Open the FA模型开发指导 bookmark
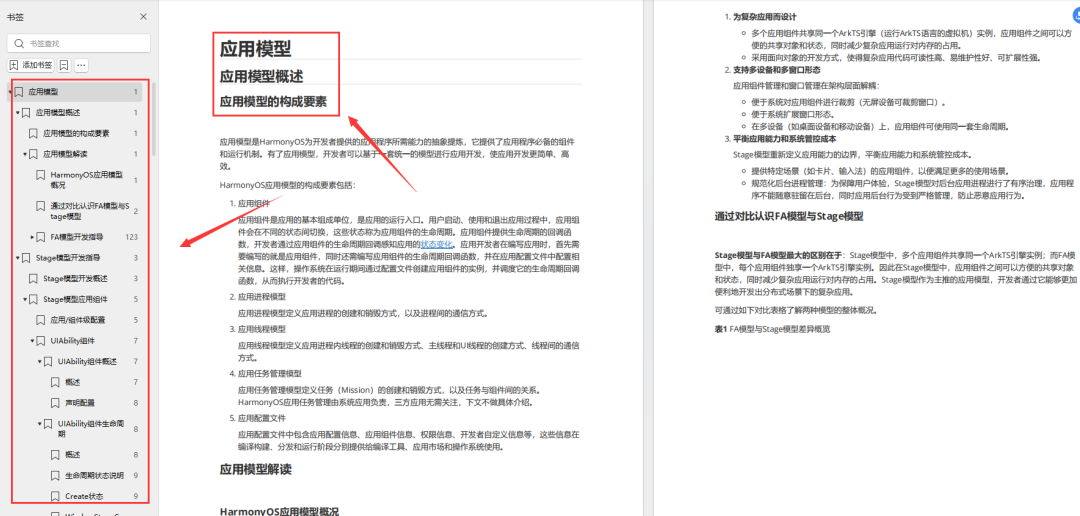1080x516 pixels. [x=77, y=237]
